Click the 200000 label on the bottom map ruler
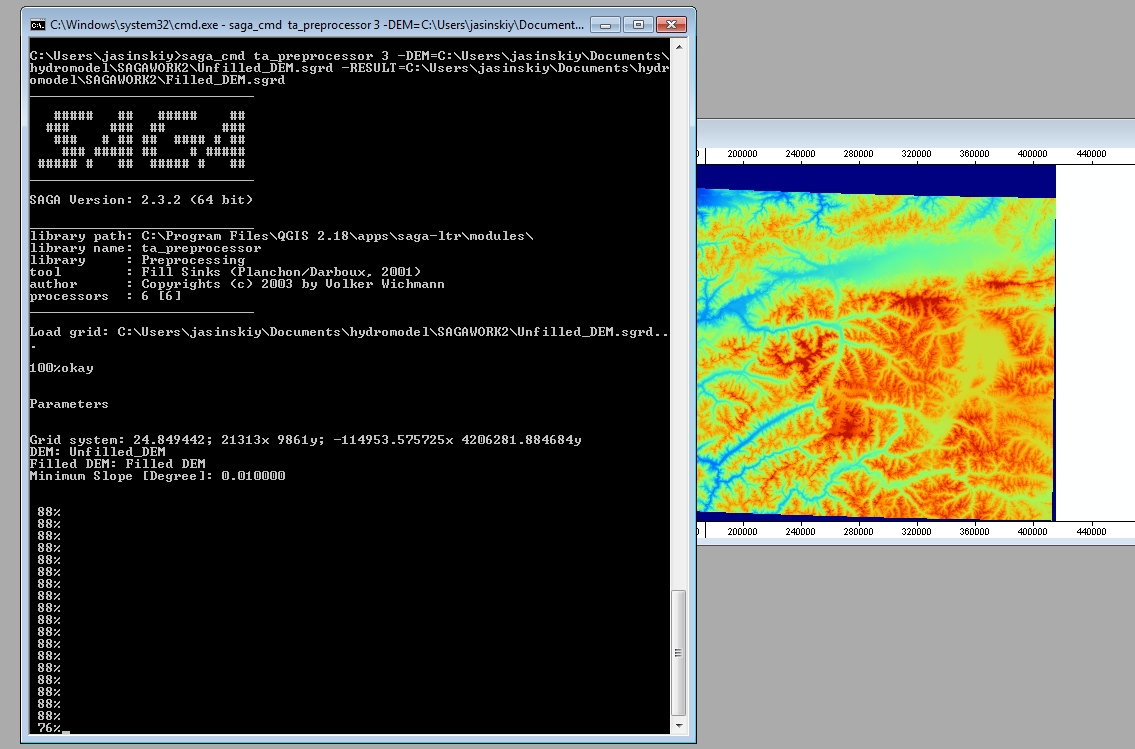This screenshot has width=1135, height=749. pyautogui.click(x=743, y=531)
